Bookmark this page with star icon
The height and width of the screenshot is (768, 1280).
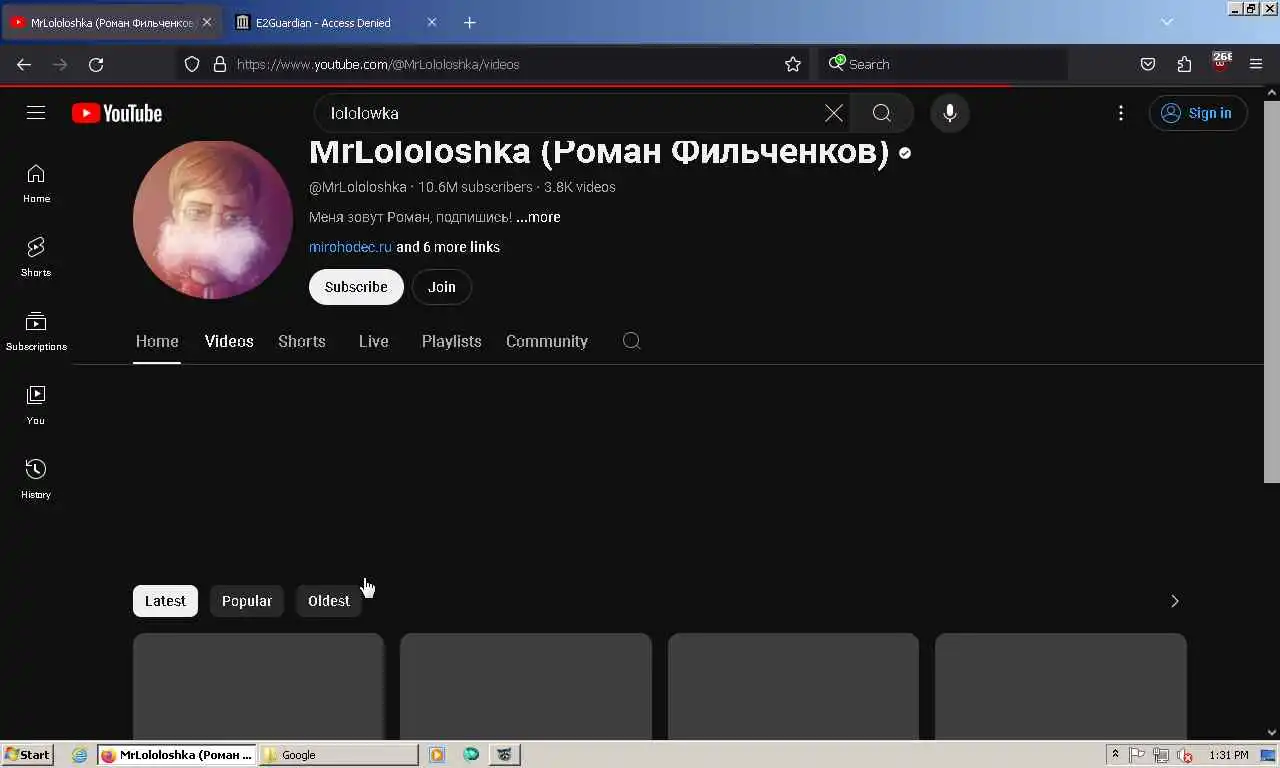tap(793, 64)
